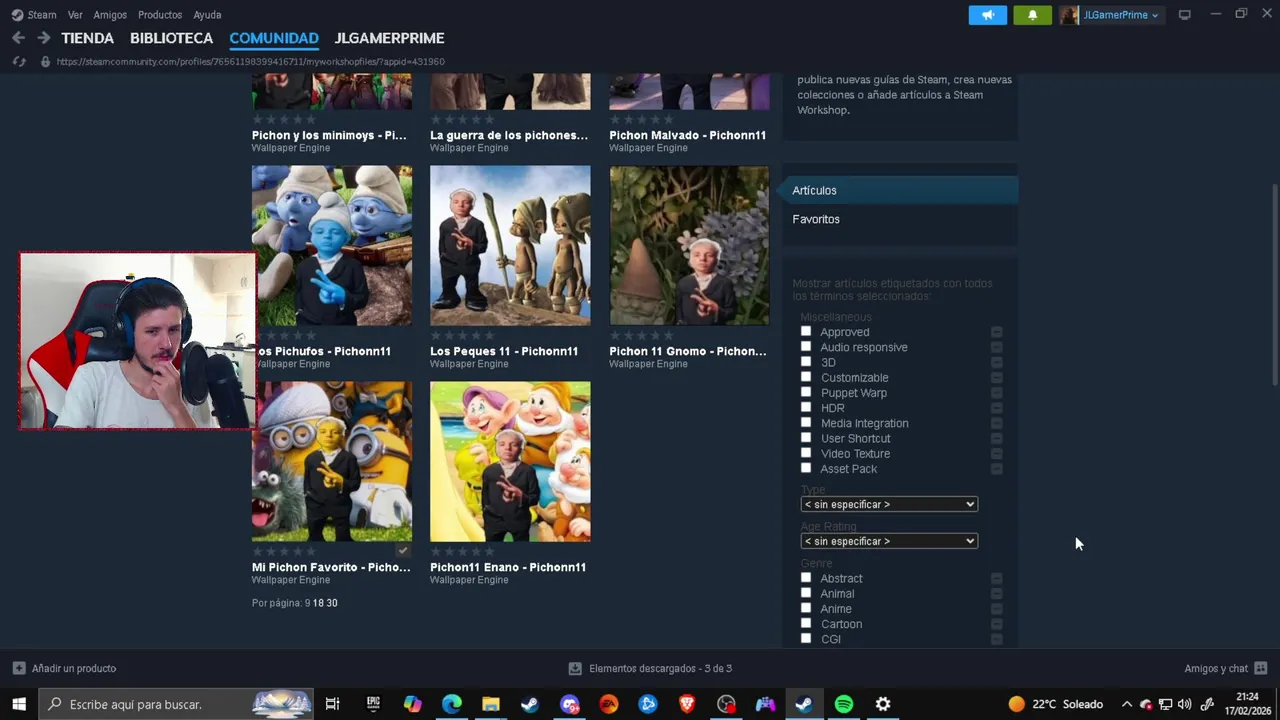Exclude the 3D tag with its minus icon

click(996, 362)
